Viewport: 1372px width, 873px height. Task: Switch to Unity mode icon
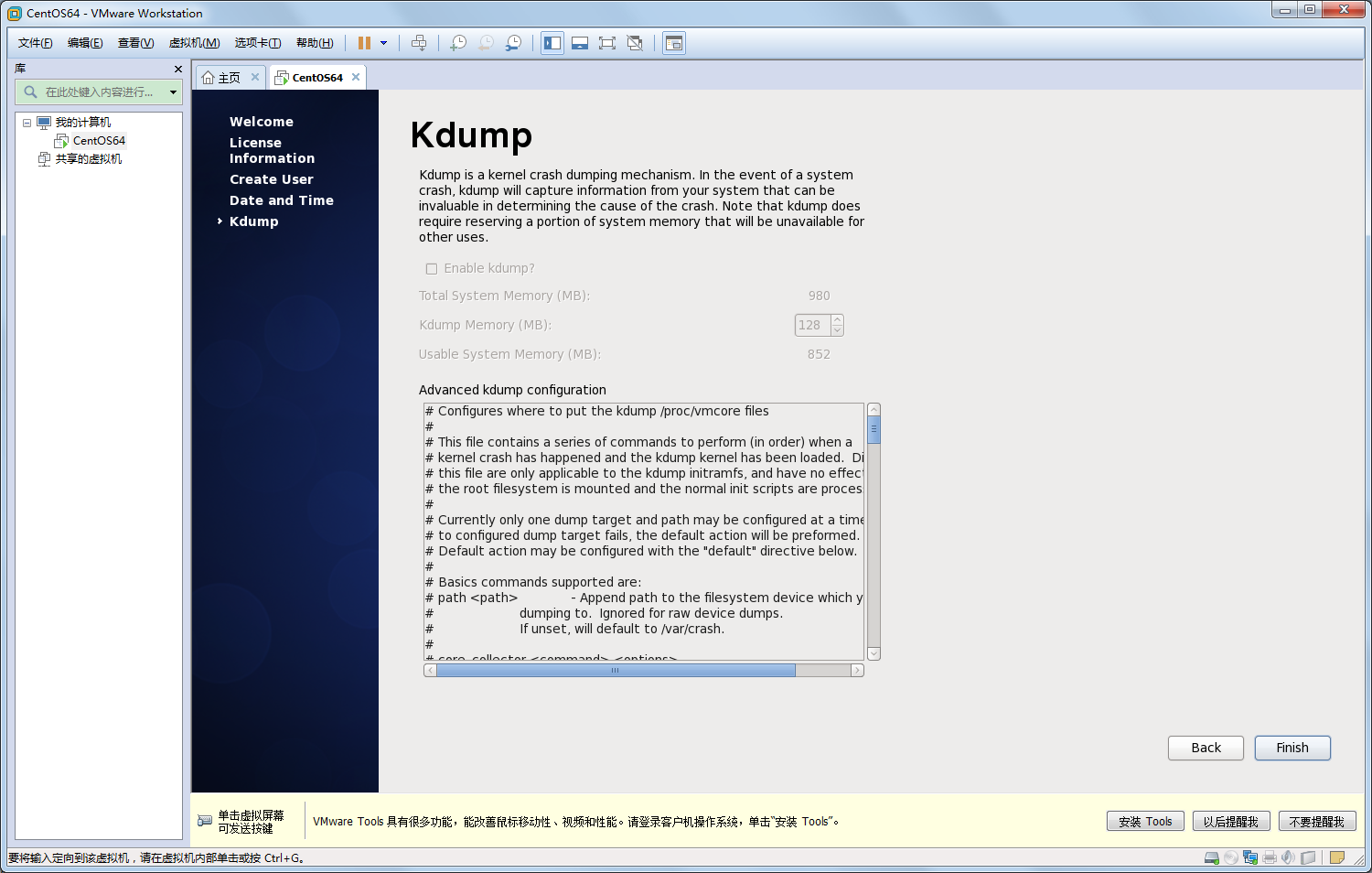coord(635,43)
